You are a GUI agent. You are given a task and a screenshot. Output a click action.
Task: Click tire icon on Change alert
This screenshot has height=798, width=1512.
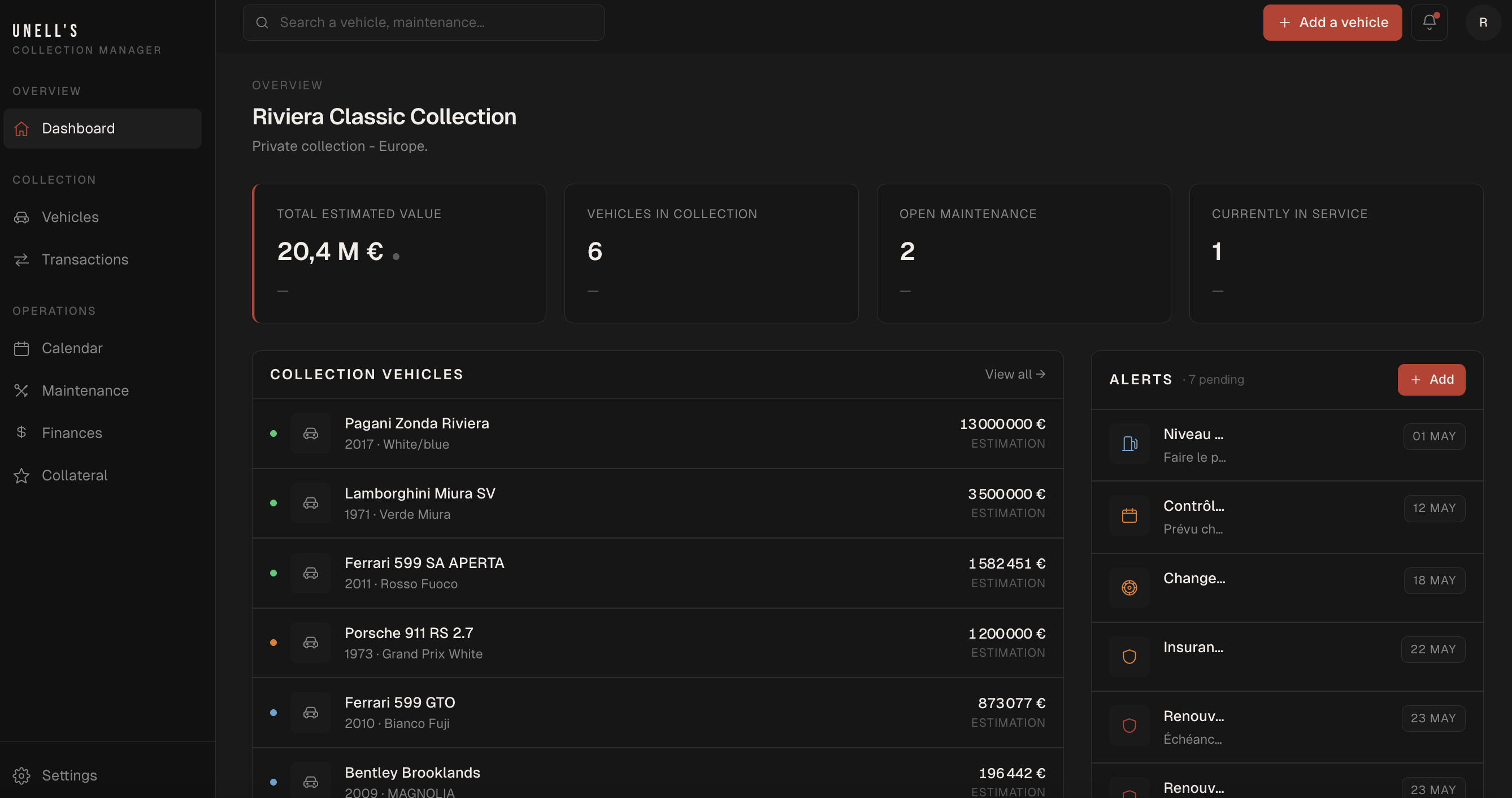point(1129,588)
